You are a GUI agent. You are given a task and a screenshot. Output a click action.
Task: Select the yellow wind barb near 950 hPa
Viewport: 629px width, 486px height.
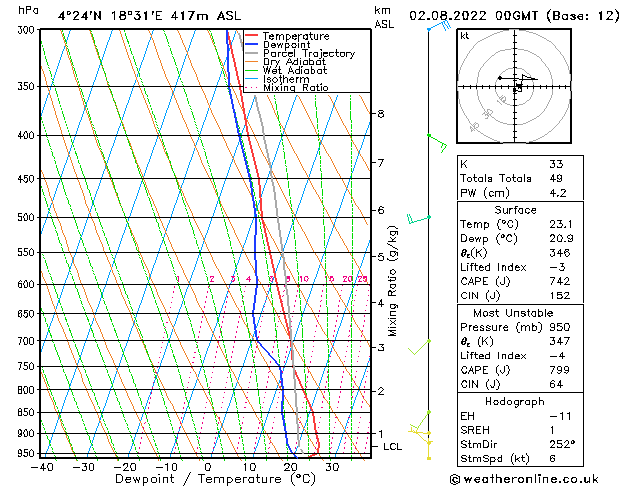coord(429,447)
